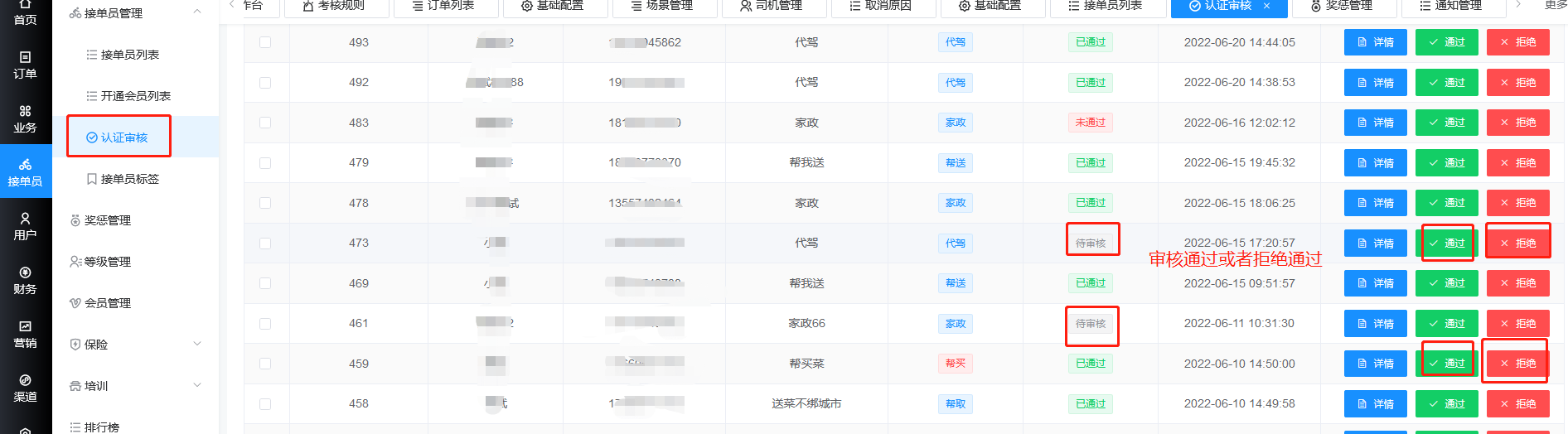Tick the checkbox for row 478
1568x434 pixels.
coord(265,203)
